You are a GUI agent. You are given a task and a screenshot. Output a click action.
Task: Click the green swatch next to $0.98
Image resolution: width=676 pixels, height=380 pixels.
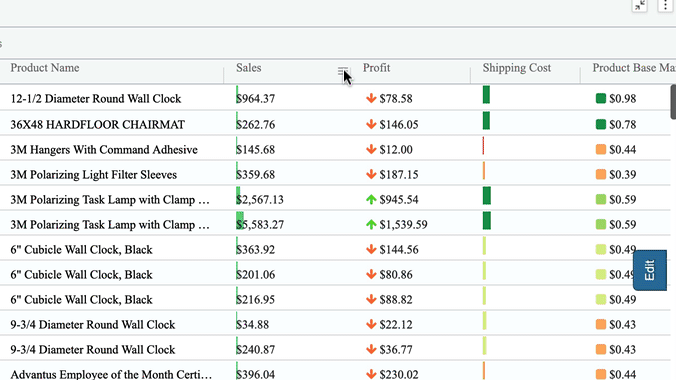[x=601, y=98]
